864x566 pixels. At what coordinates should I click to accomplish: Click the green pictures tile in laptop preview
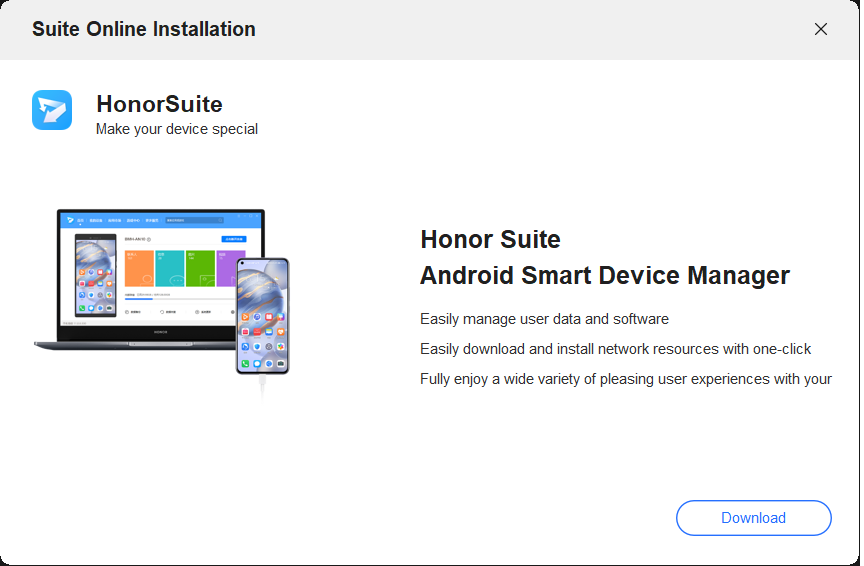click(200, 268)
